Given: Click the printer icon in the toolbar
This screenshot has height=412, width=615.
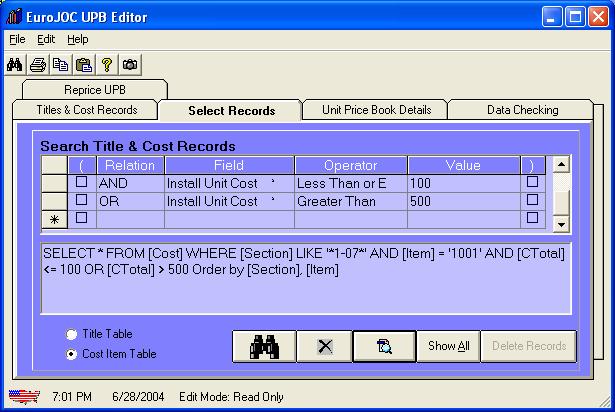Looking at the screenshot, I should (x=38, y=64).
